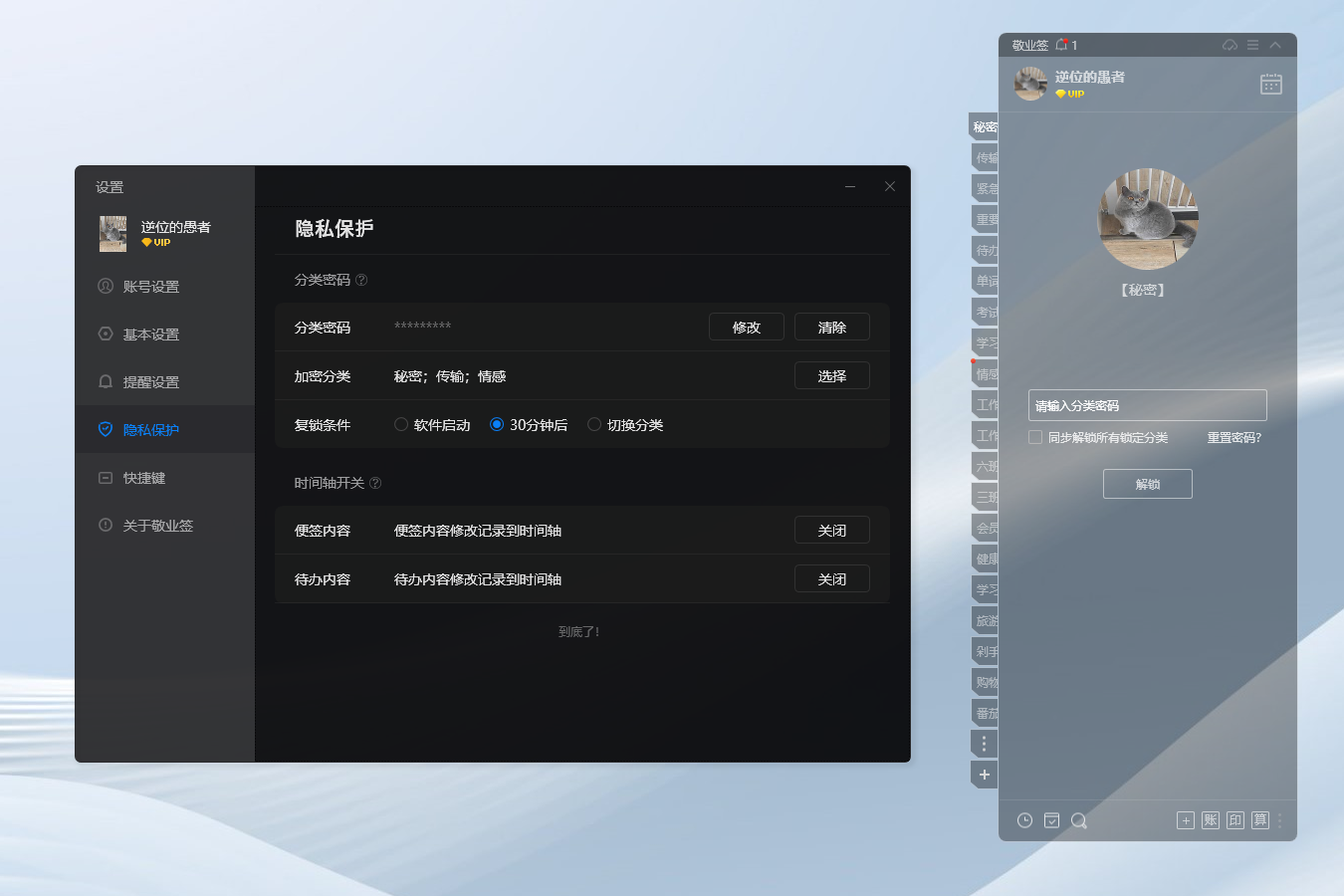
Task: Open the 账 ledger tool icon
Action: tap(1210, 819)
